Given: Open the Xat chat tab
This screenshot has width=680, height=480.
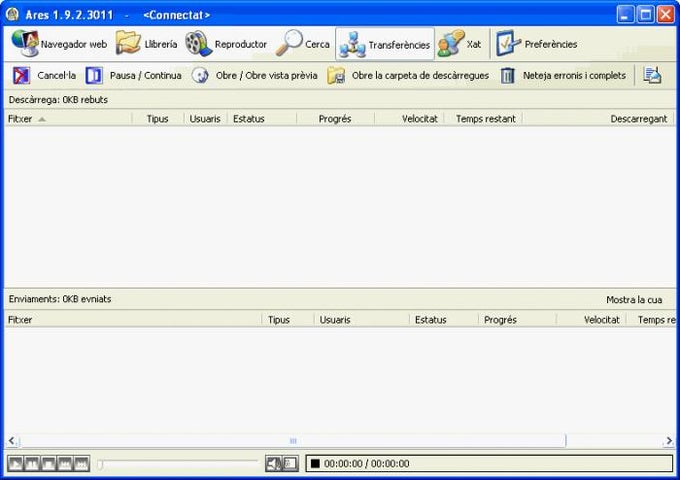Looking at the screenshot, I should [x=459, y=44].
